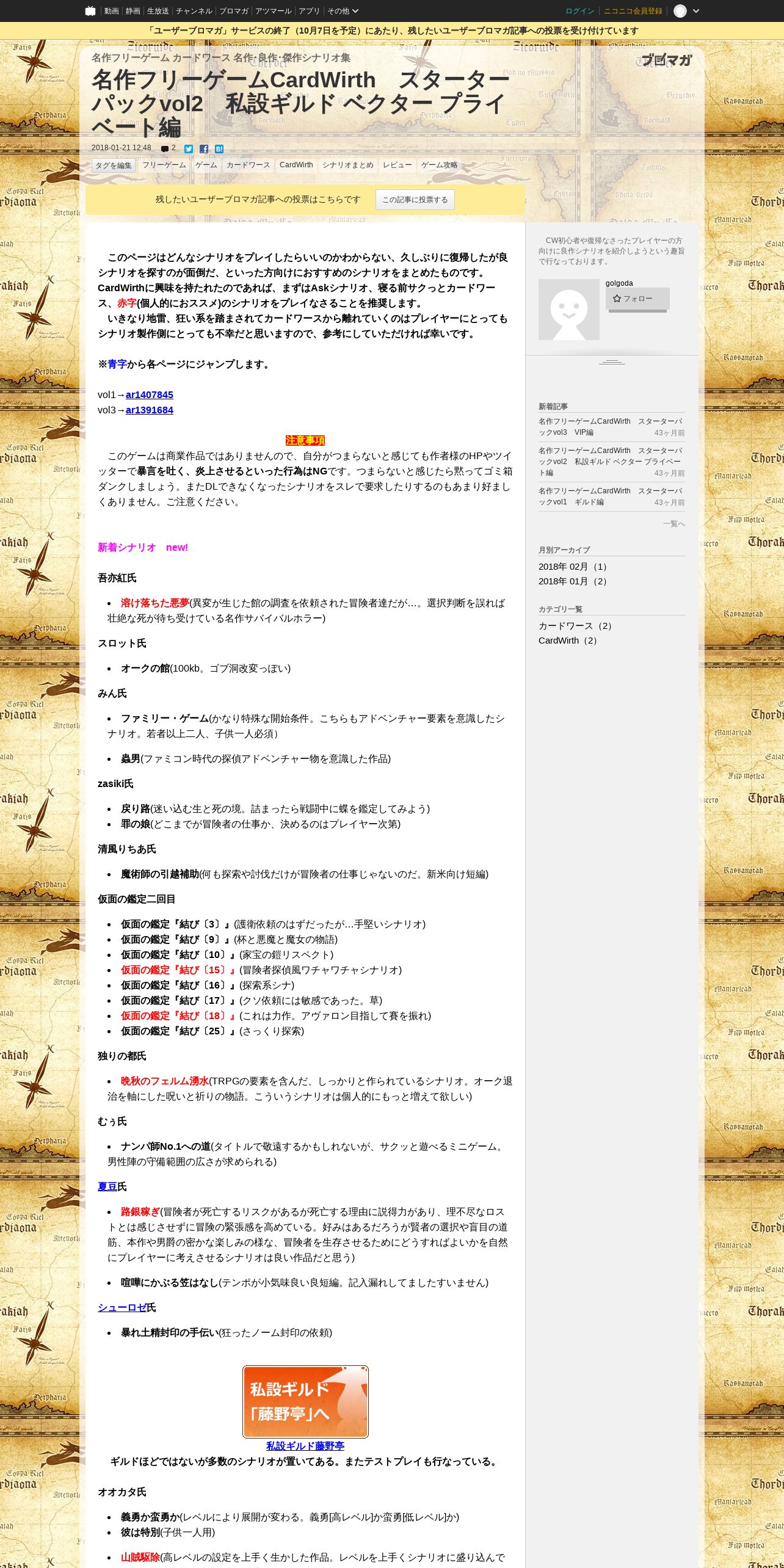Open the アプリ menu item
This screenshot has width=784, height=1568.
(309, 11)
